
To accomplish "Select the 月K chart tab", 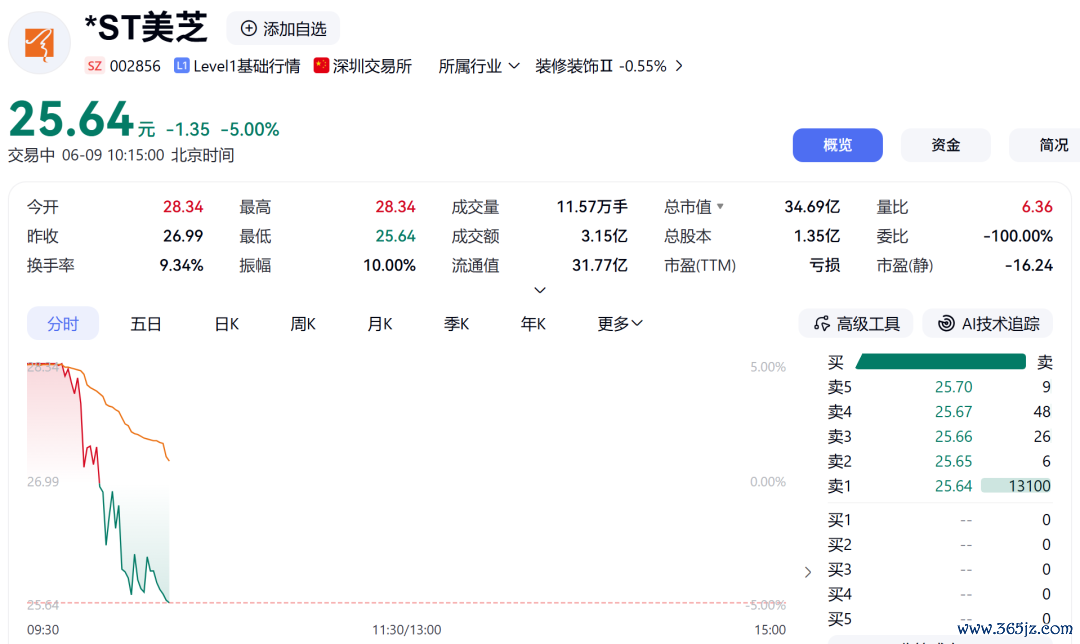I will 380,324.
